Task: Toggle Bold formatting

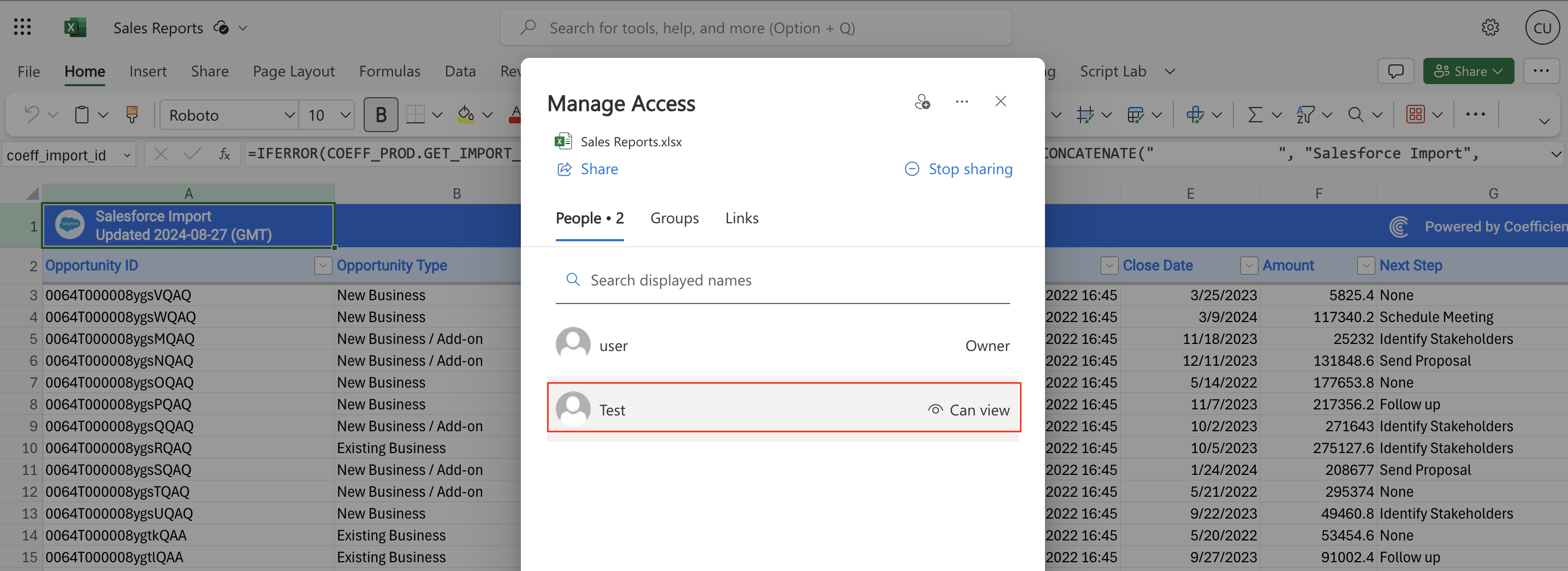Action: coord(381,115)
